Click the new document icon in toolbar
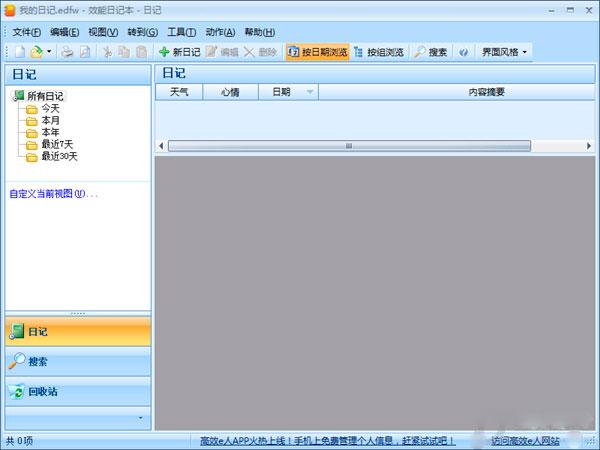Image resolution: width=600 pixels, height=450 pixels. [x=18, y=51]
